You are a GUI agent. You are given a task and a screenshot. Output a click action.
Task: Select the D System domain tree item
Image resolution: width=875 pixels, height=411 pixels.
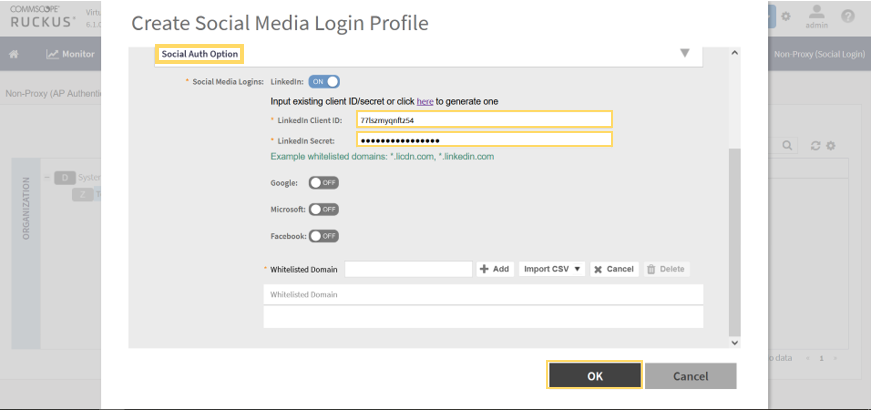tap(76, 178)
